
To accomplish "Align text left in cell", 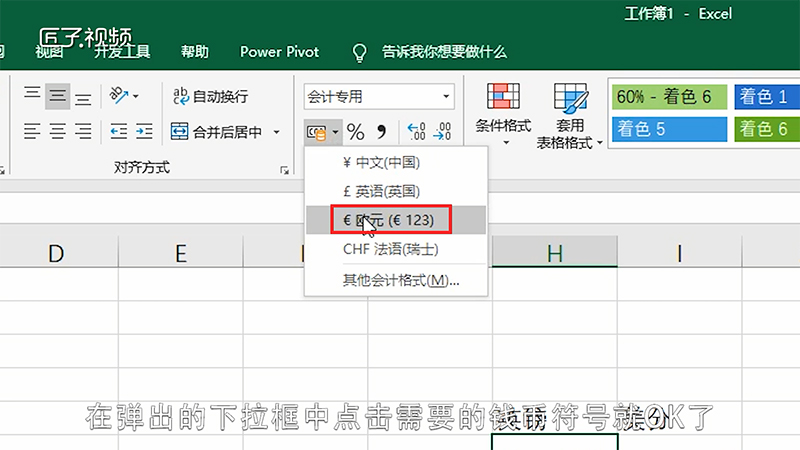I will (32, 130).
